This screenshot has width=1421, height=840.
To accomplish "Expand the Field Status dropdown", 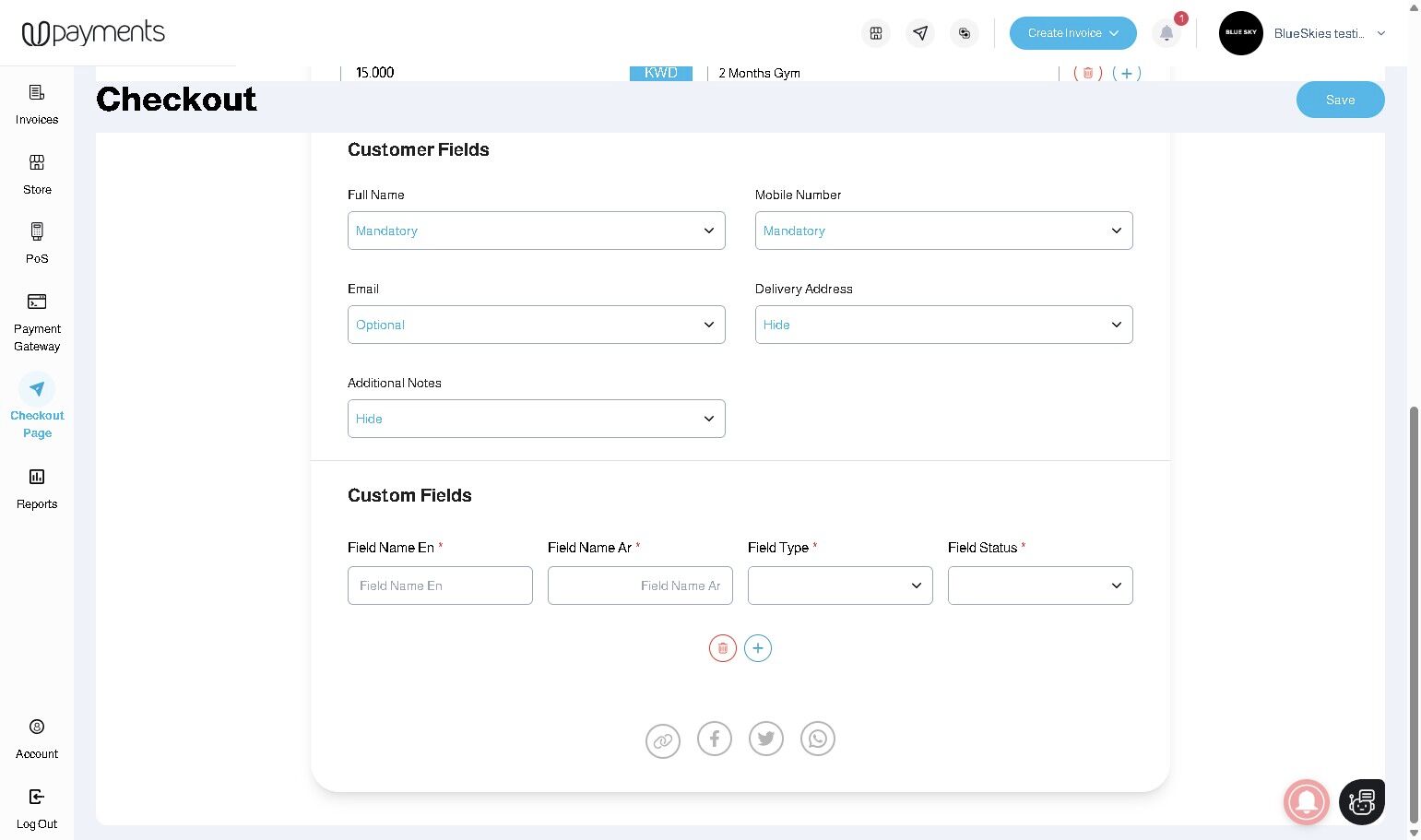I will coord(1040,586).
